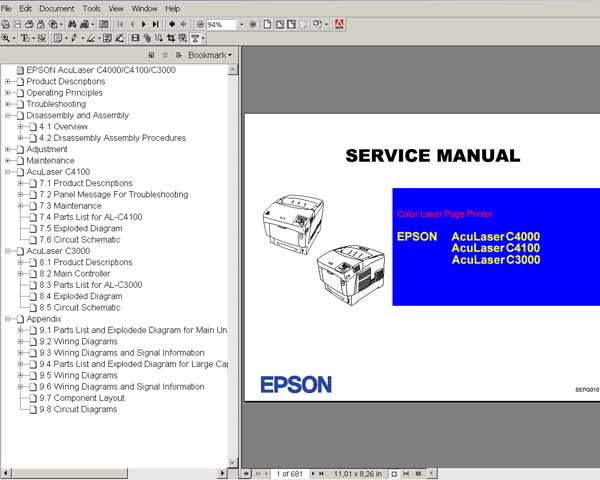Viewport: 600px width, 480px height.
Task: Click the '1 of 681' page field
Action: (290, 474)
